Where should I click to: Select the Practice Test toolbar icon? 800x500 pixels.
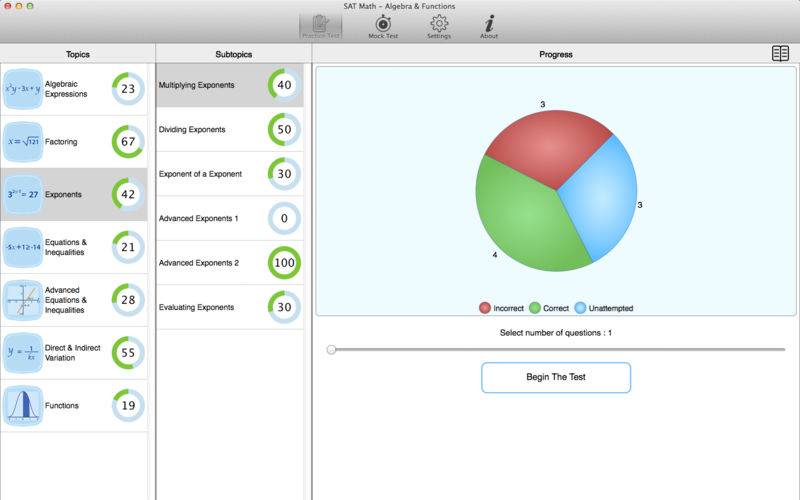(x=321, y=25)
